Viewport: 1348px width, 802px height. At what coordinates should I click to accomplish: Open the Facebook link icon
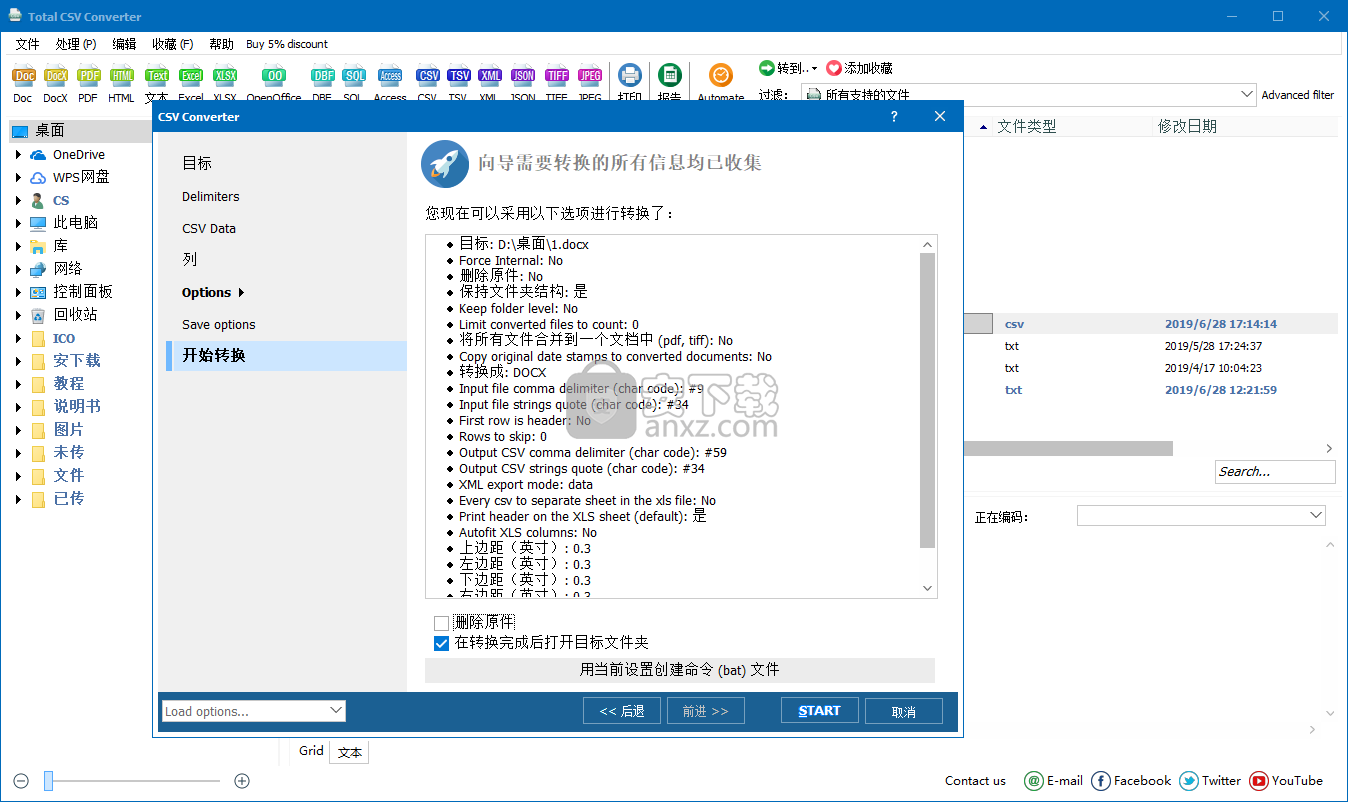[x=1101, y=781]
